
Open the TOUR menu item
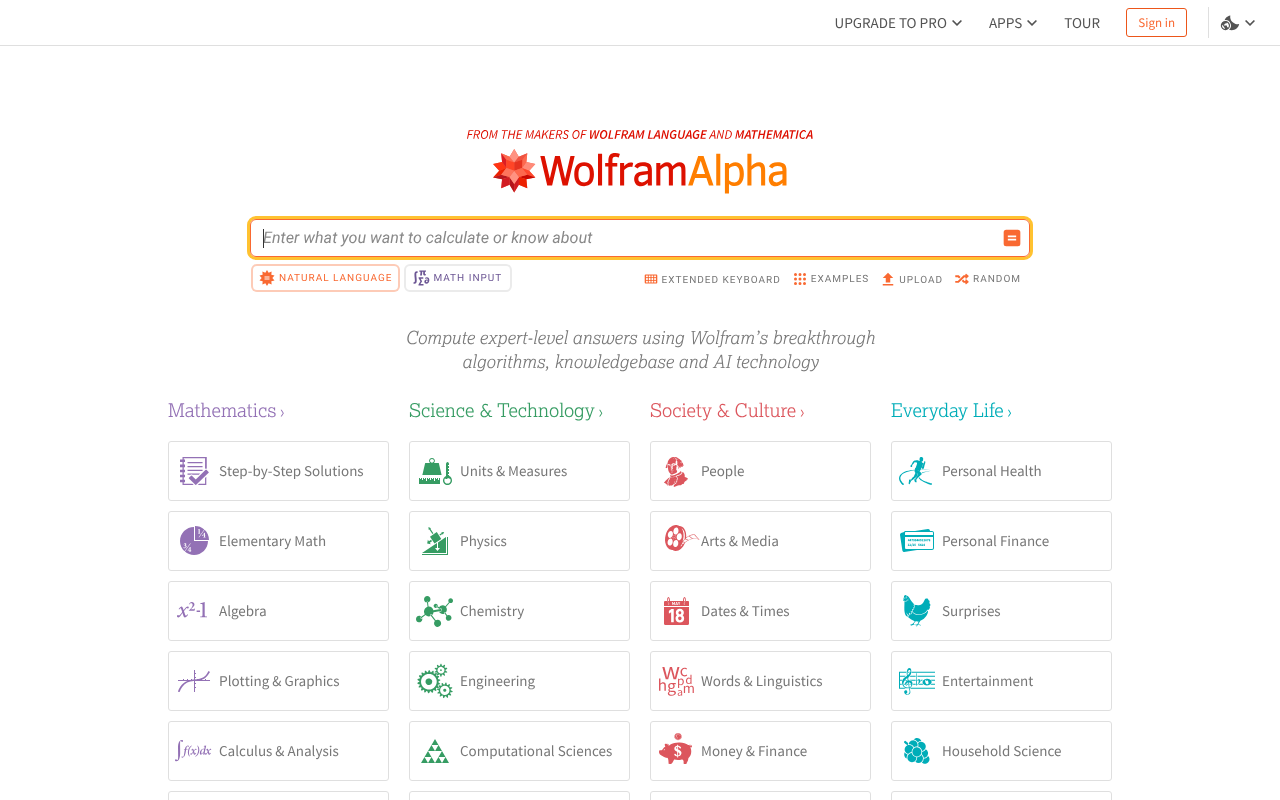click(x=1082, y=22)
